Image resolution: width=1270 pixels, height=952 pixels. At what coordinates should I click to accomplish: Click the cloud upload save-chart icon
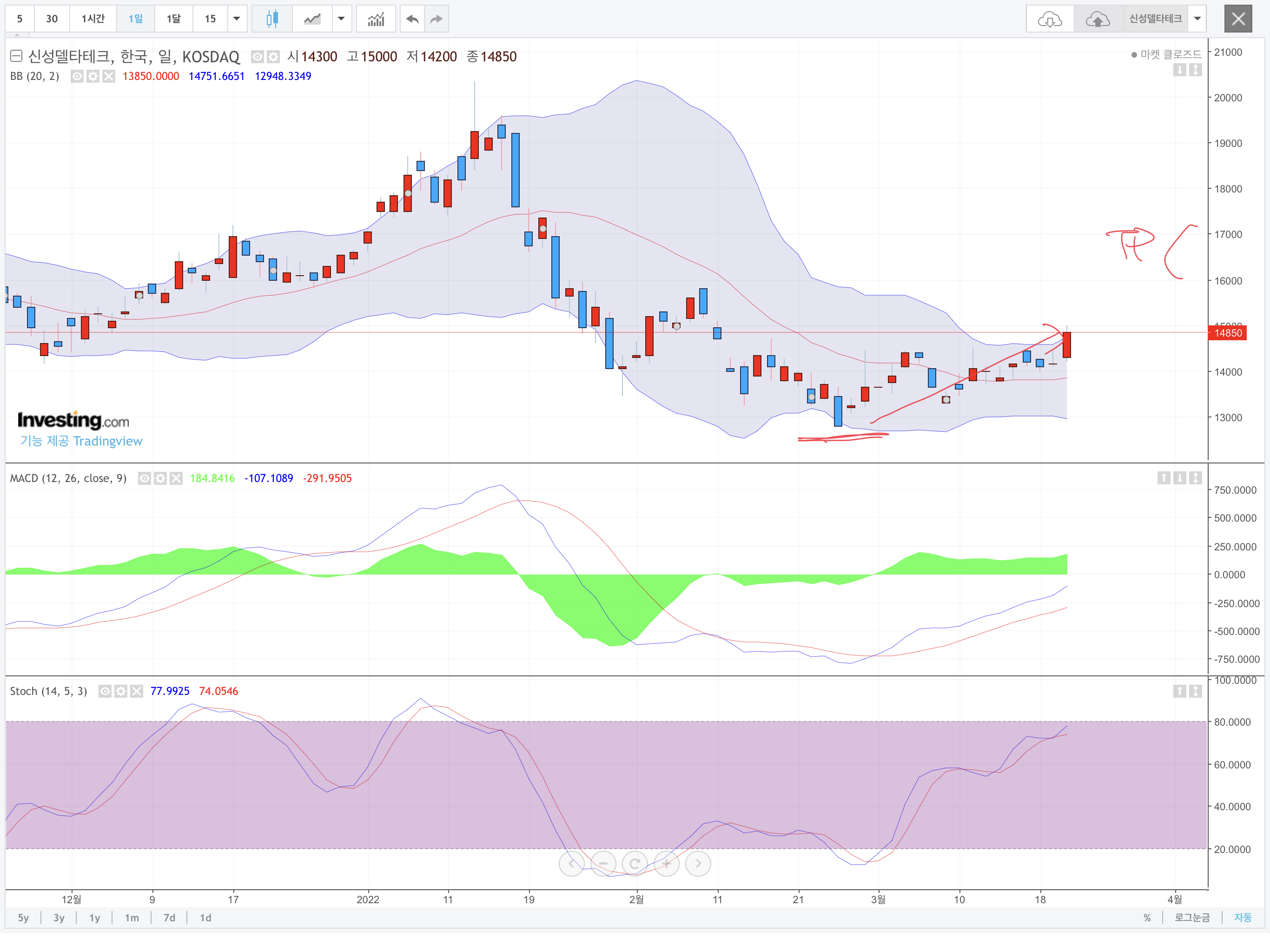click(x=1097, y=20)
